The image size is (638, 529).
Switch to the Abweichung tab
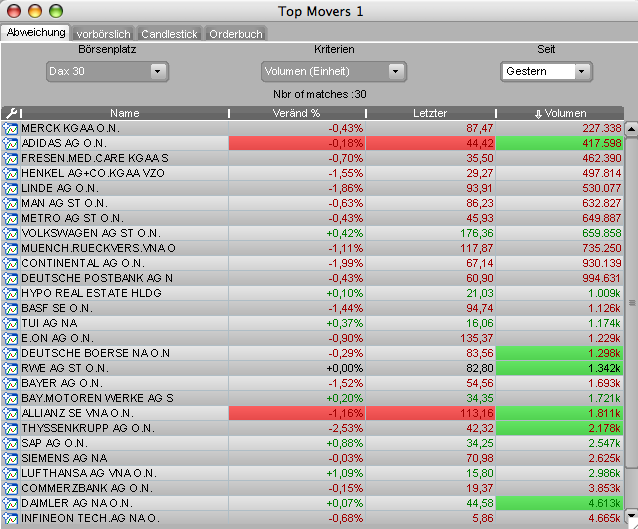pyautogui.click(x=36, y=33)
